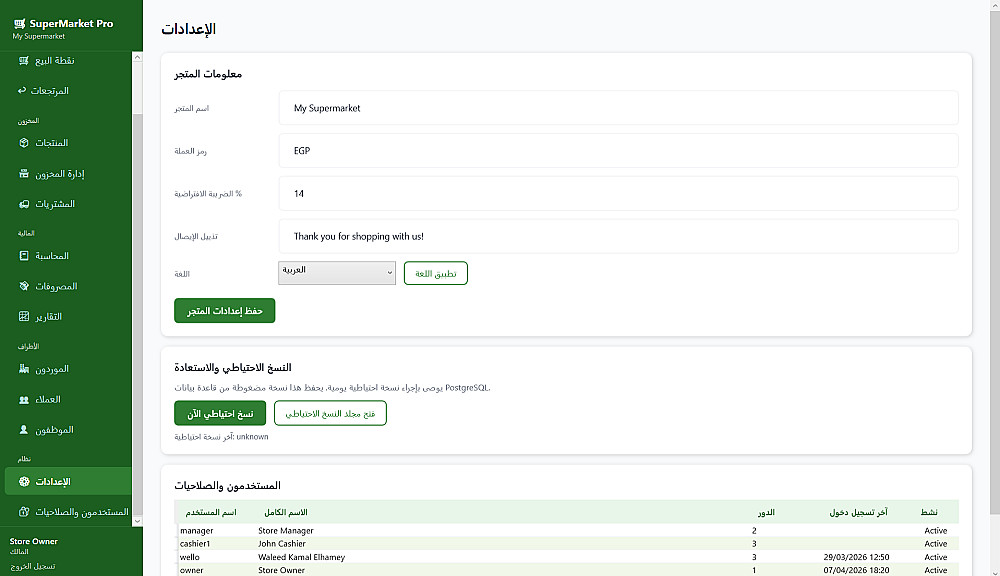Viewport: 1000px width, 576px height.
Task: Click the store name field 'My Supermarket'
Action: 618,108
